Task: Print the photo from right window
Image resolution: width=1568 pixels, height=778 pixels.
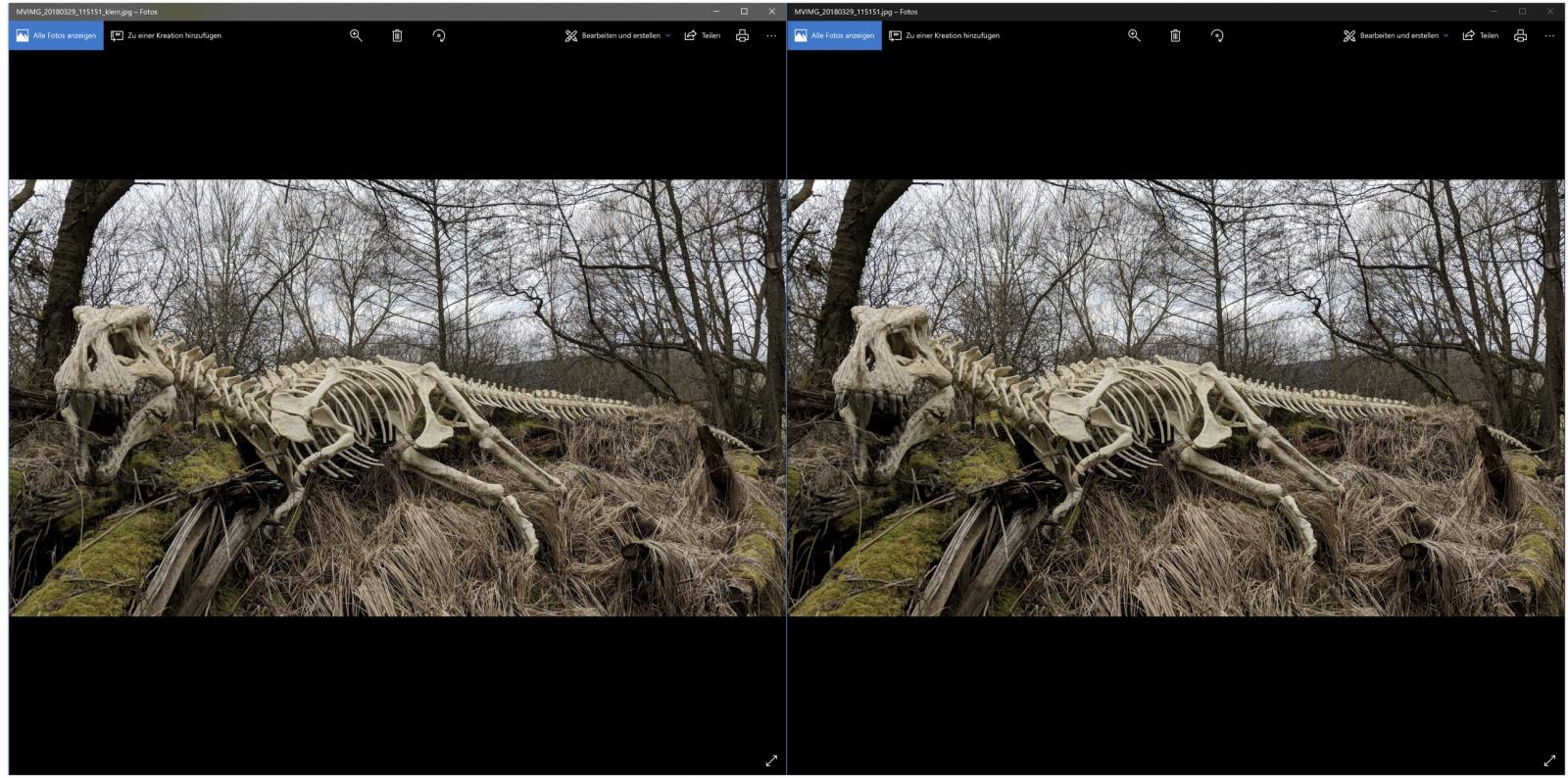Action: pyautogui.click(x=1520, y=35)
